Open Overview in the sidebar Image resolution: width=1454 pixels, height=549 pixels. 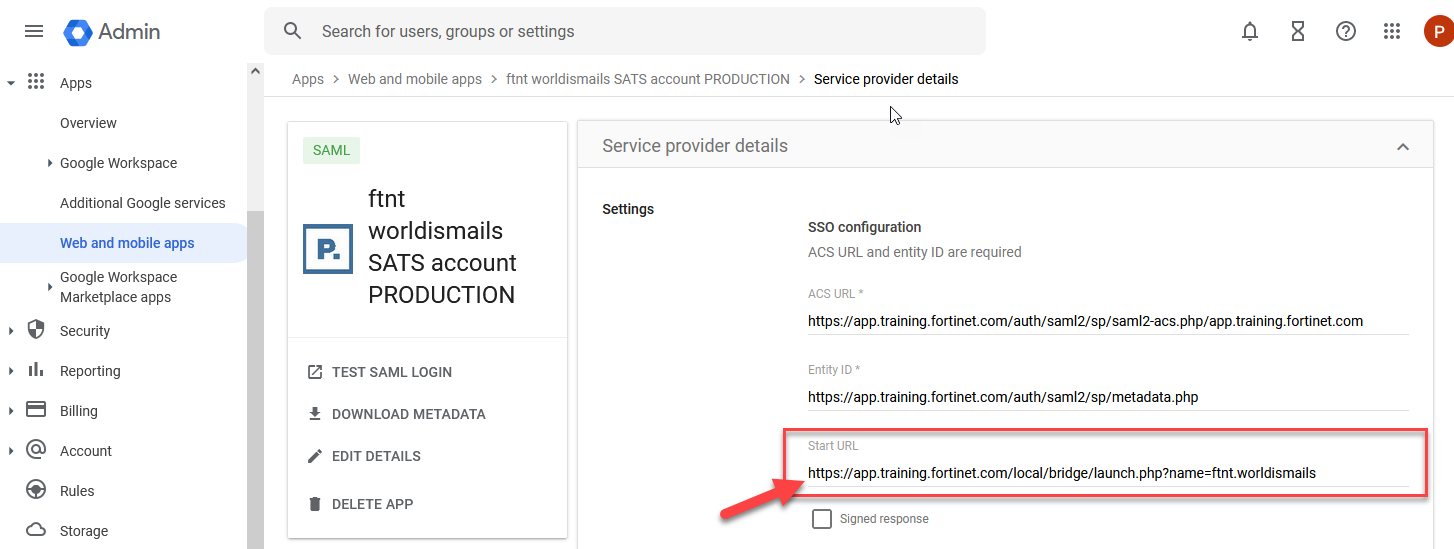coord(88,123)
